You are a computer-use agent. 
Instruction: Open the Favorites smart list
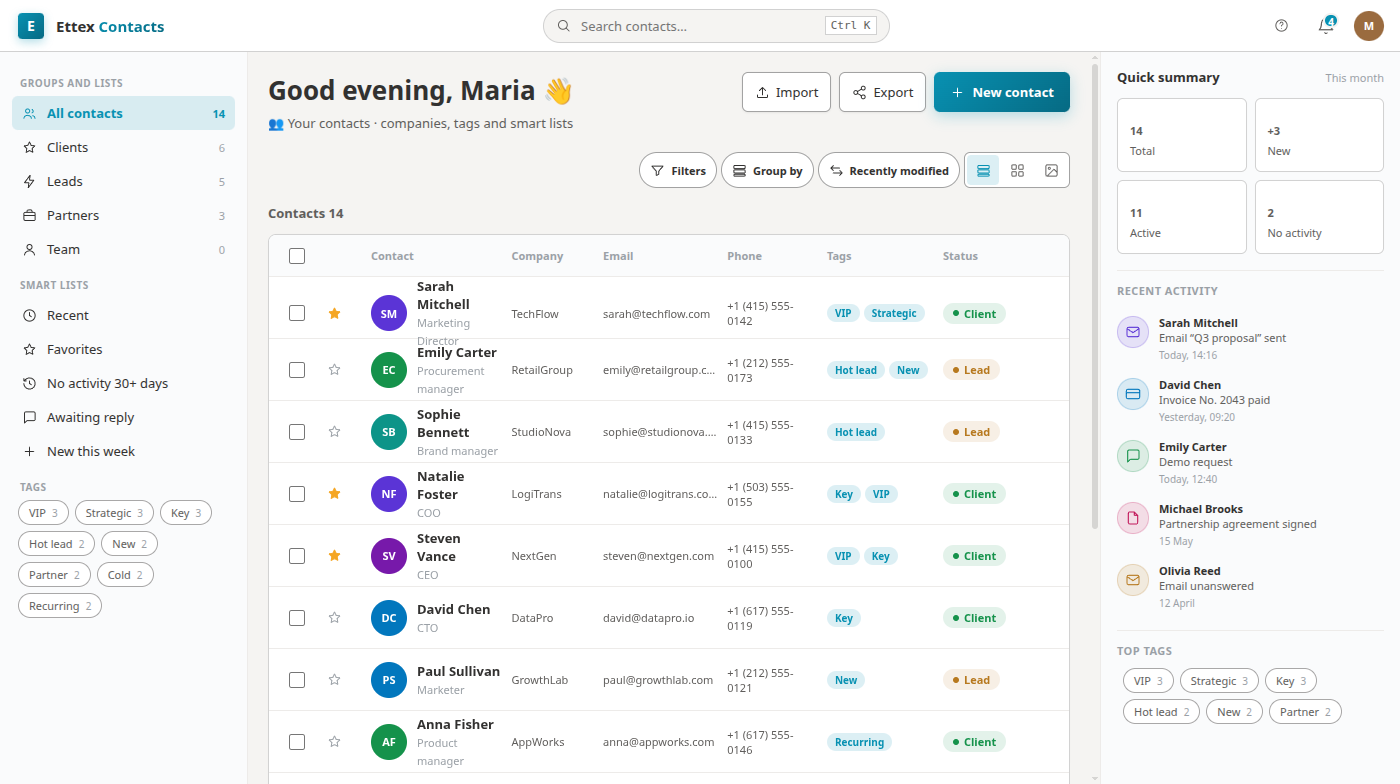click(x=123, y=349)
